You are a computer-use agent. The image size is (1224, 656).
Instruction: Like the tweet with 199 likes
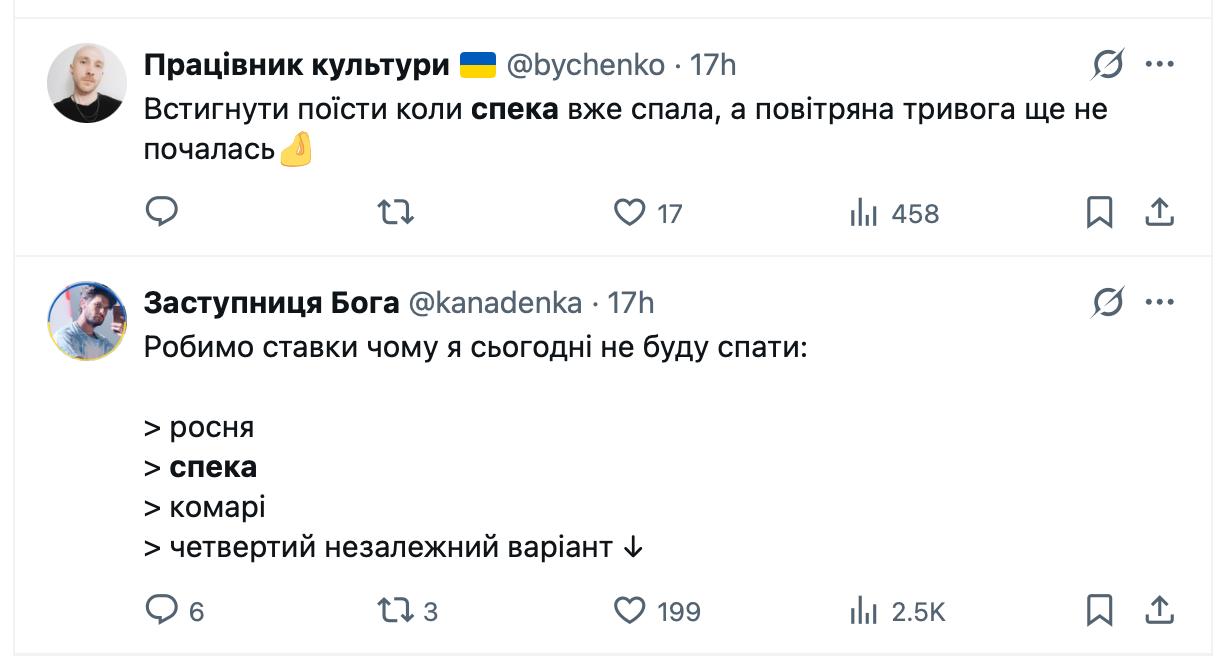point(629,610)
